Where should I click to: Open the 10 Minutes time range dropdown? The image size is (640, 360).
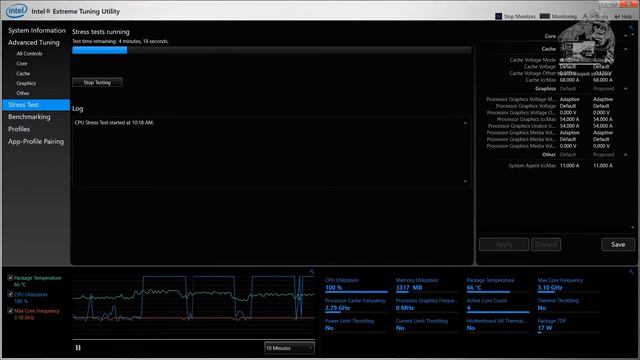pyautogui.click(x=289, y=348)
